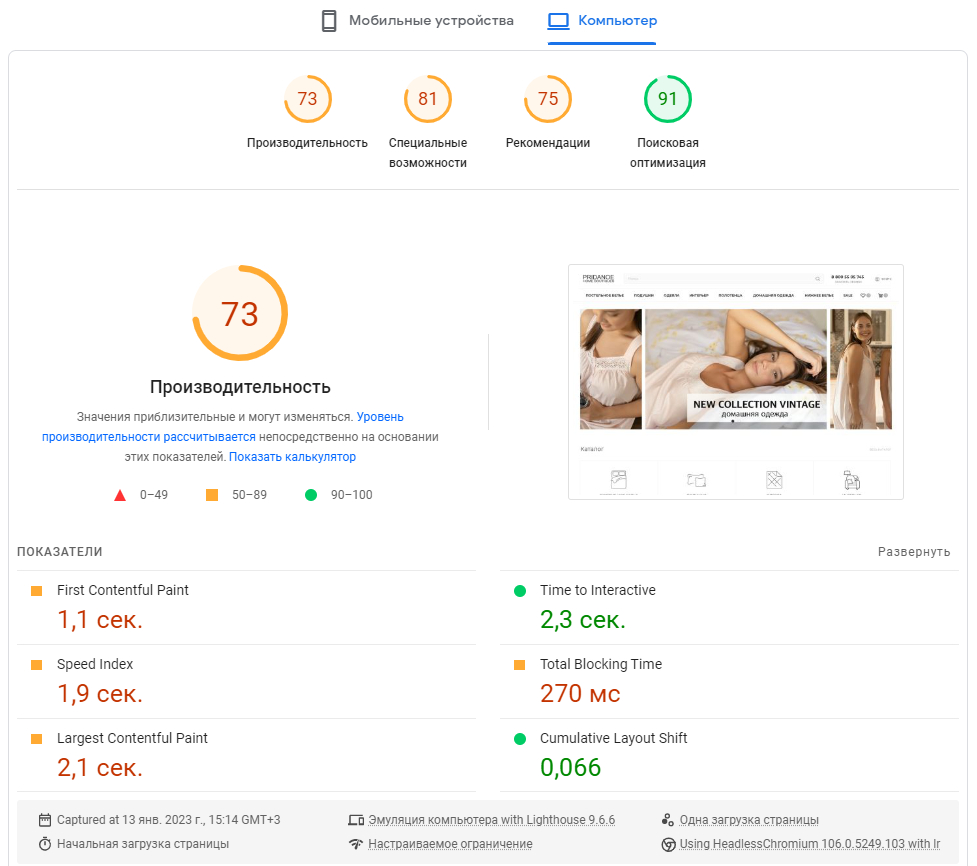The width and height of the screenshot is (977, 866).
Task: Click the ПОКАЗАТЕЛИ section heading
Action: click(x=59, y=552)
